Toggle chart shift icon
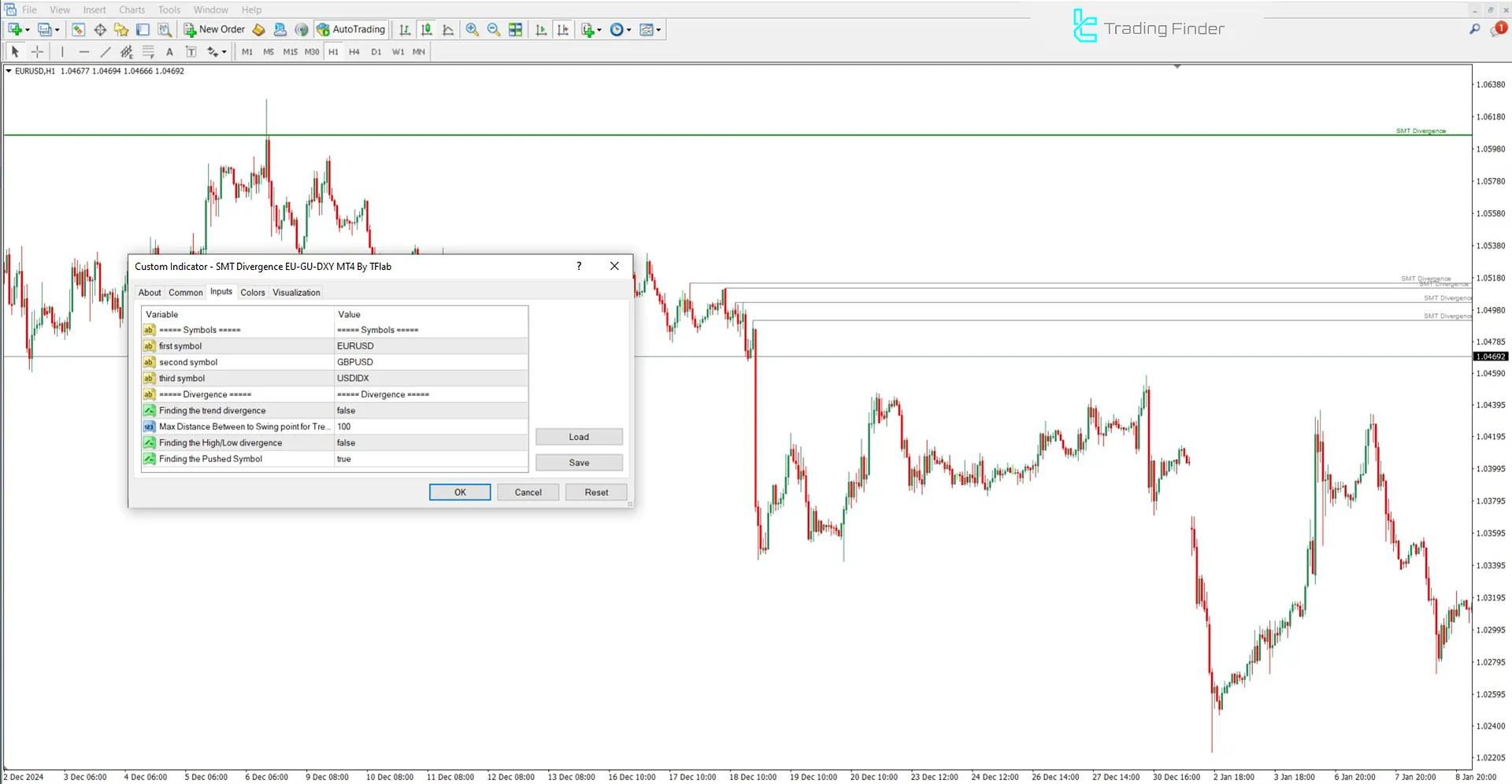Viewport: 1512px width, 784px height. 563,30
